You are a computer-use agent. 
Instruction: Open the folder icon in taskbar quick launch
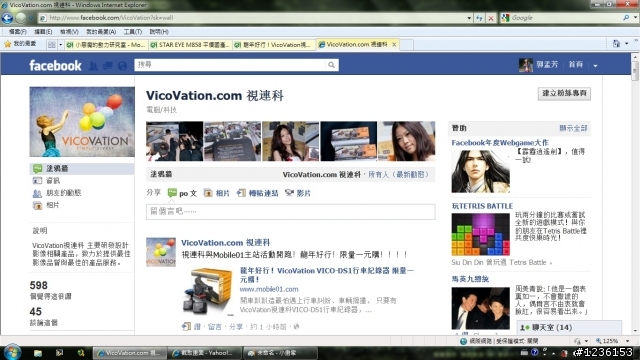click(x=38, y=353)
